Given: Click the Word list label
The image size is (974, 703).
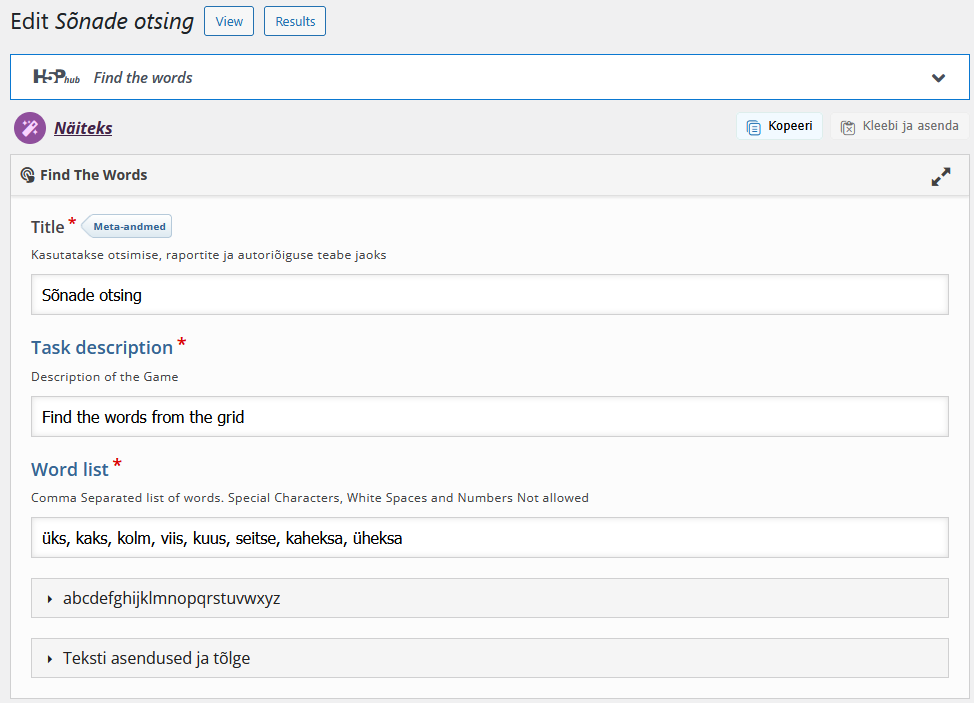Looking at the screenshot, I should 70,469.
